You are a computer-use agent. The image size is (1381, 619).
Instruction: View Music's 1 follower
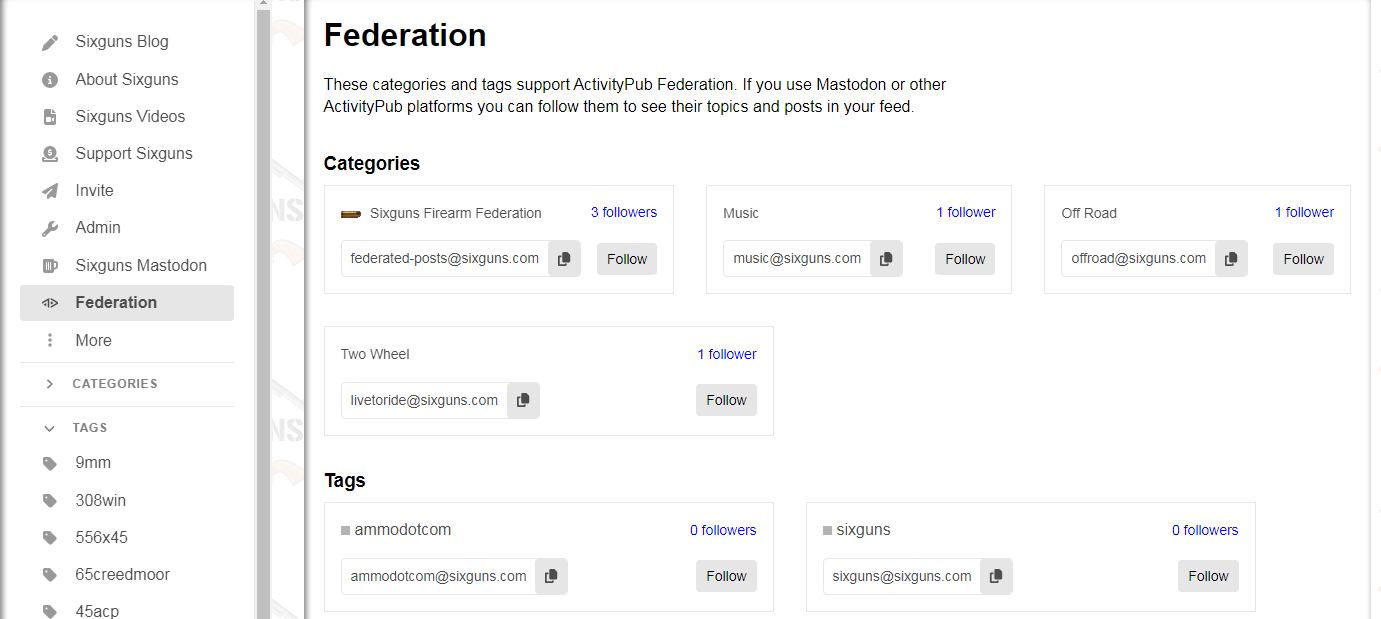click(966, 212)
